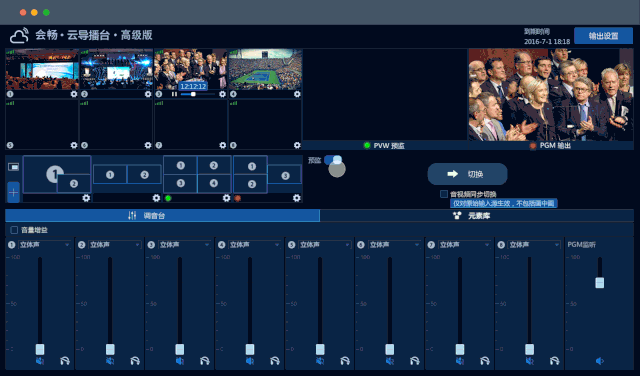Enable the 音量增益 volume gain checkbox
Screen dimensions: 640x376
click(14, 230)
